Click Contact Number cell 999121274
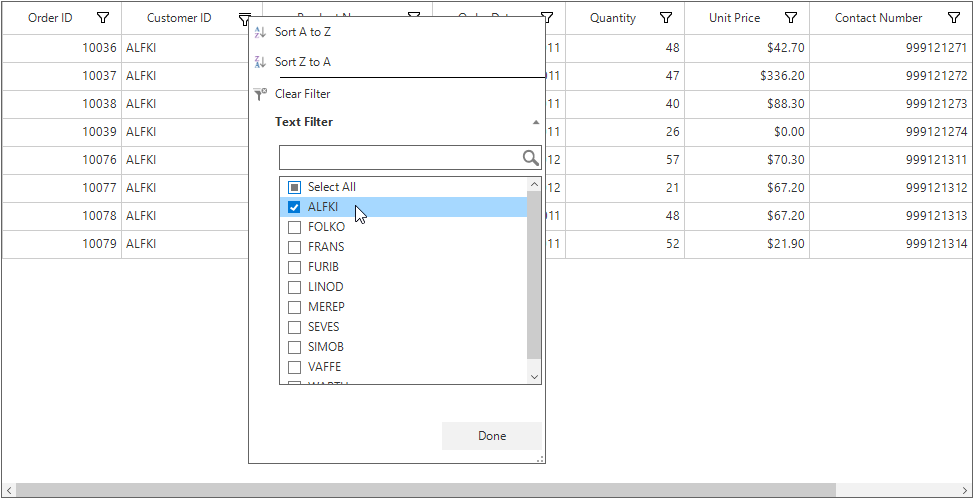974x499 pixels. [x=891, y=132]
